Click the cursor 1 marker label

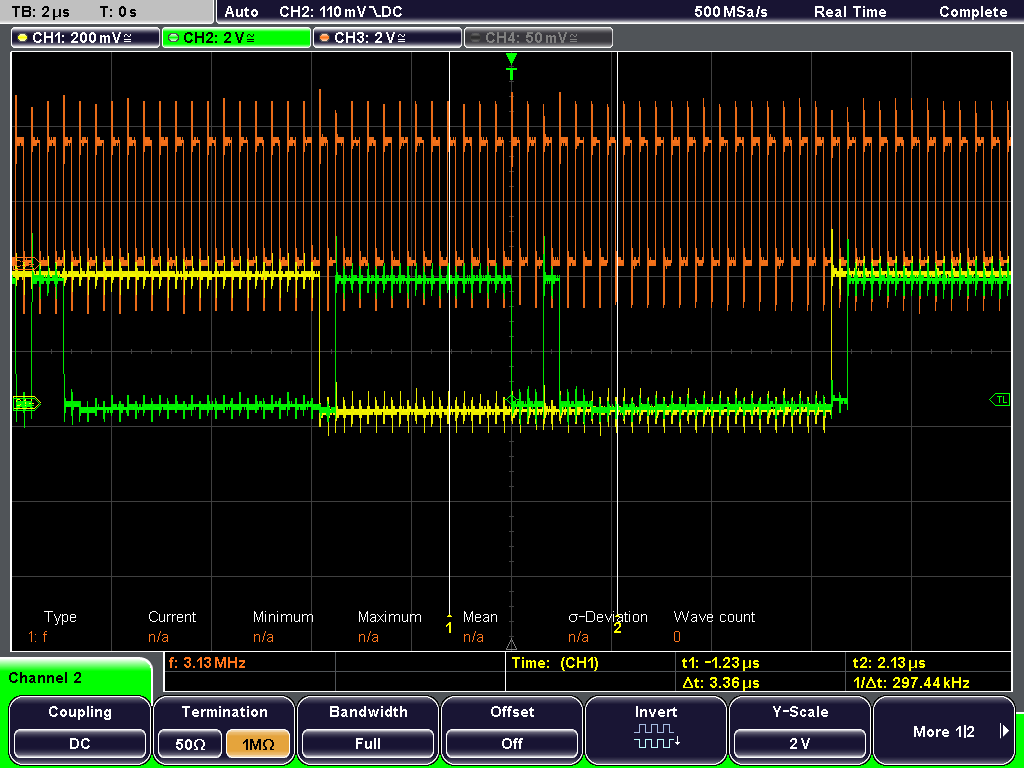click(x=449, y=628)
